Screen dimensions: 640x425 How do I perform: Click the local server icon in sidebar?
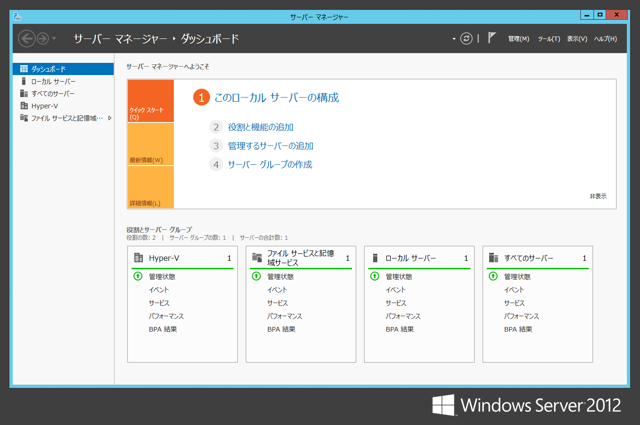tap(24, 81)
